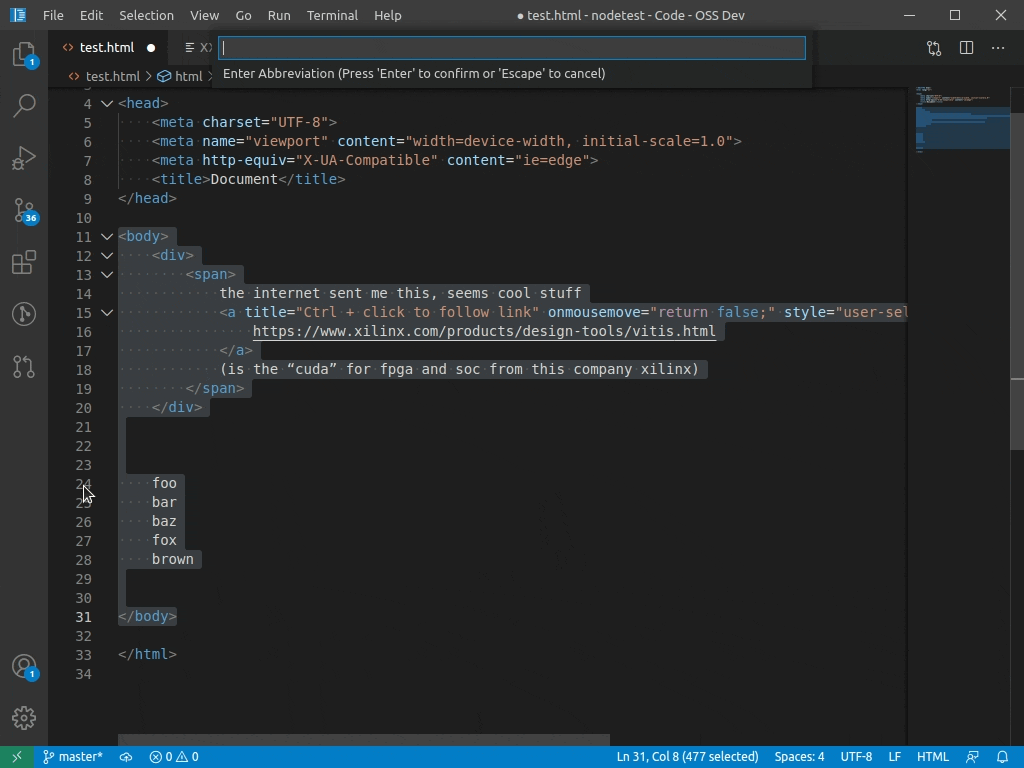Open the Accounts menu icon
Screen dimensions: 1024x768
pos(24,667)
